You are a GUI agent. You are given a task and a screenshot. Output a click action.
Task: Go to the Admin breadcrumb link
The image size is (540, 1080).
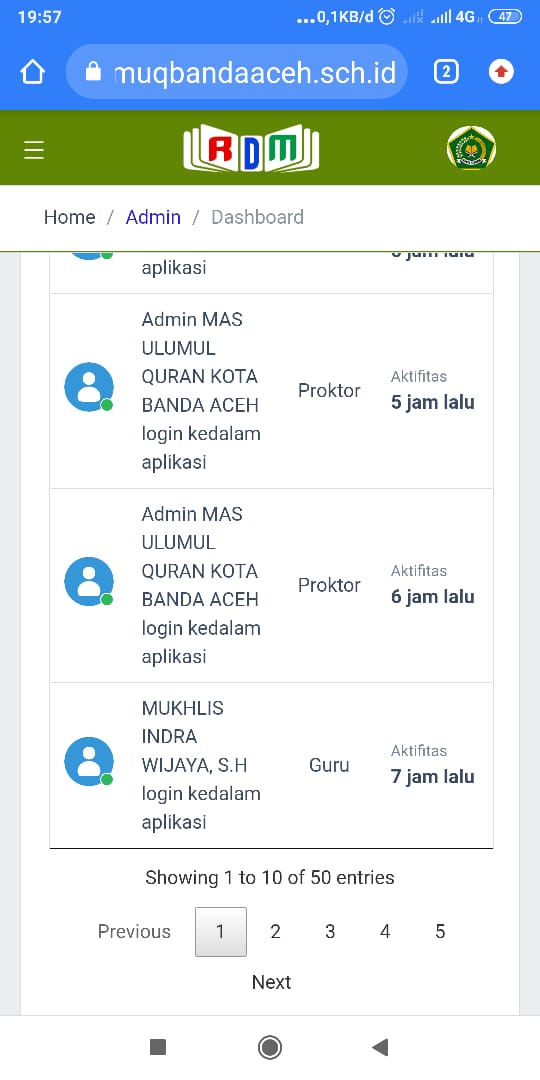click(153, 217)
